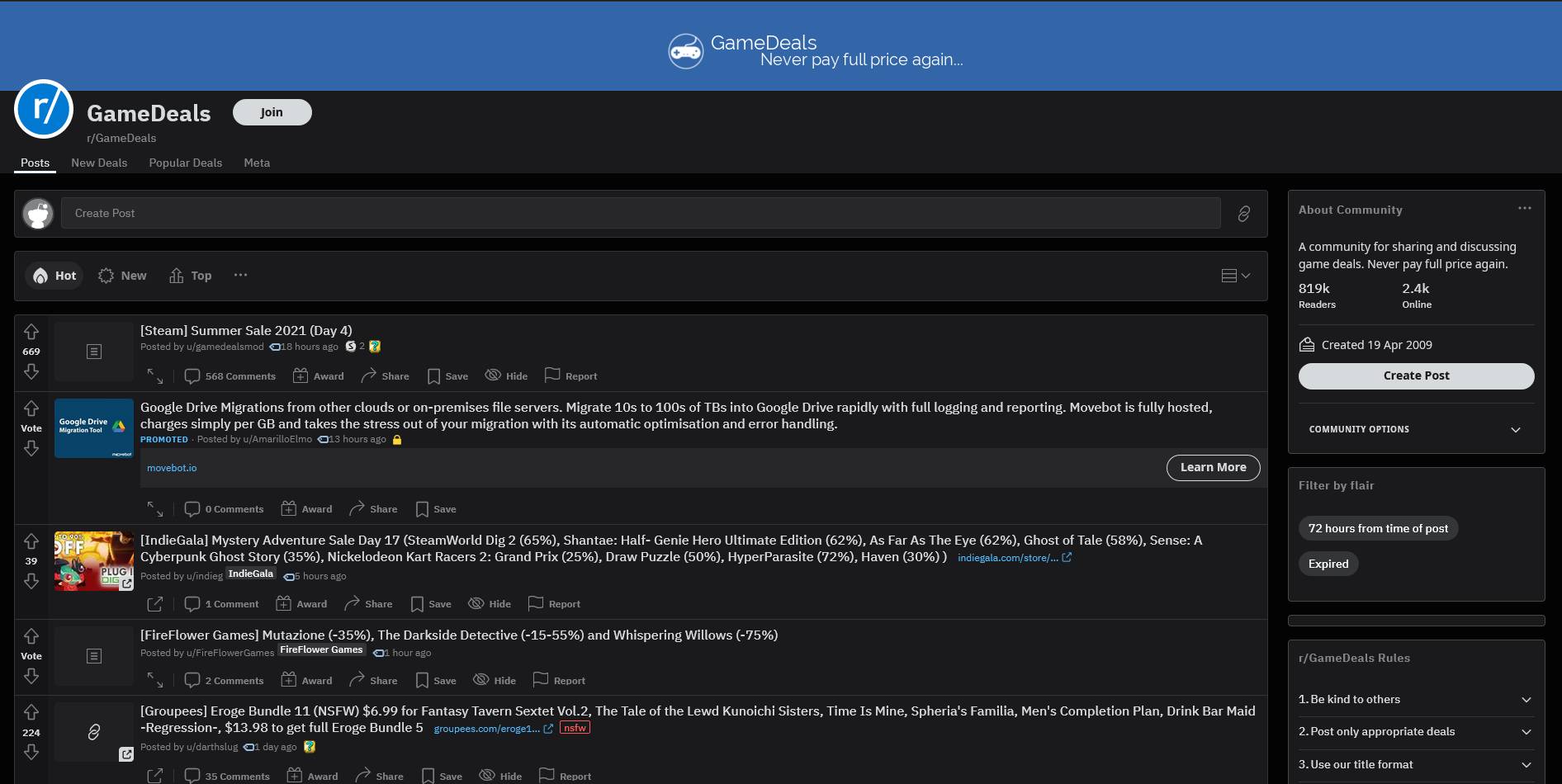Upvote the Google Drive Migrations promoted post
This screenshot has width=1562, height=784.
coord(31,409)
